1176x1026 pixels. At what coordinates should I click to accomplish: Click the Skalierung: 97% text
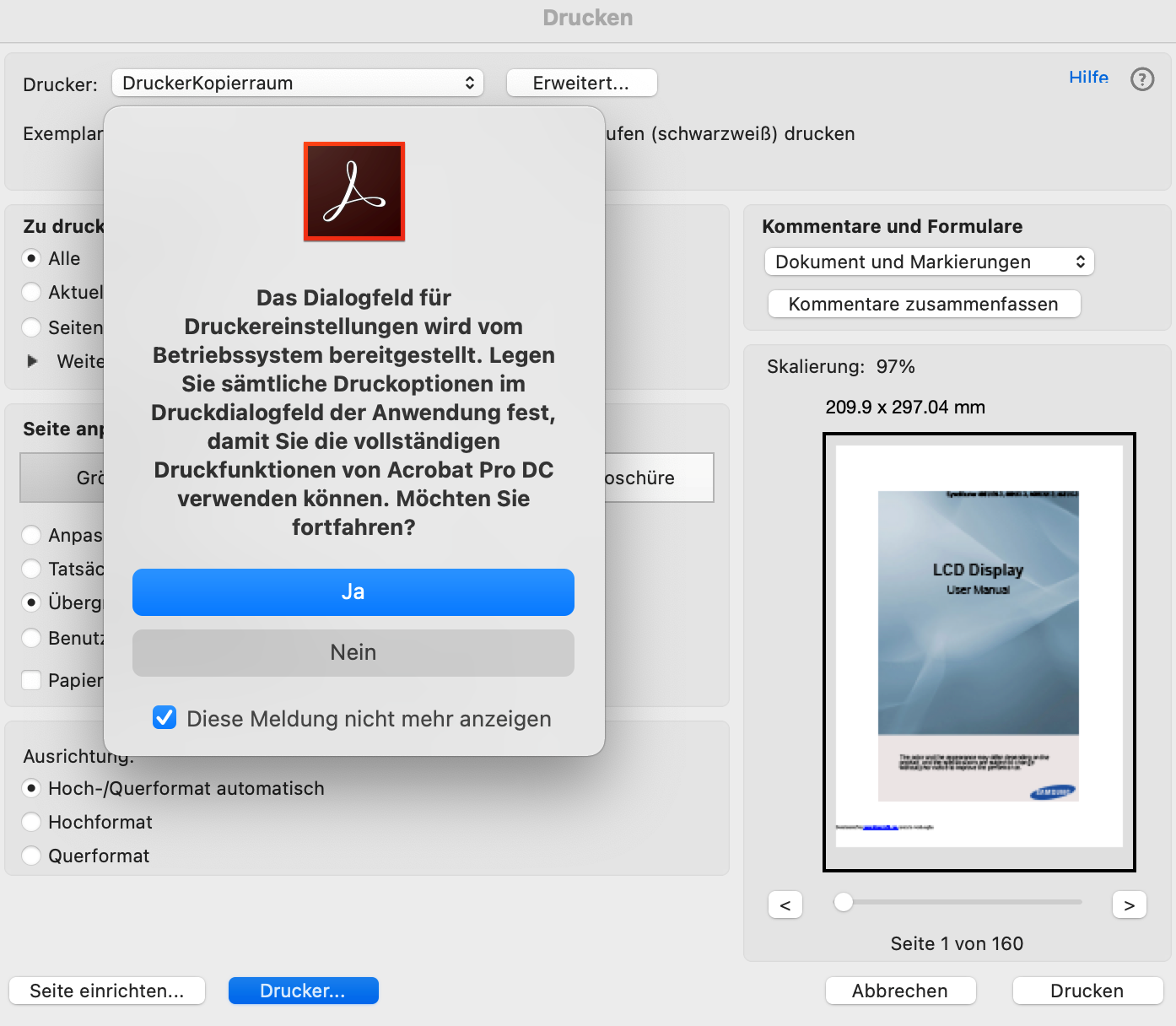pos(841,366)
